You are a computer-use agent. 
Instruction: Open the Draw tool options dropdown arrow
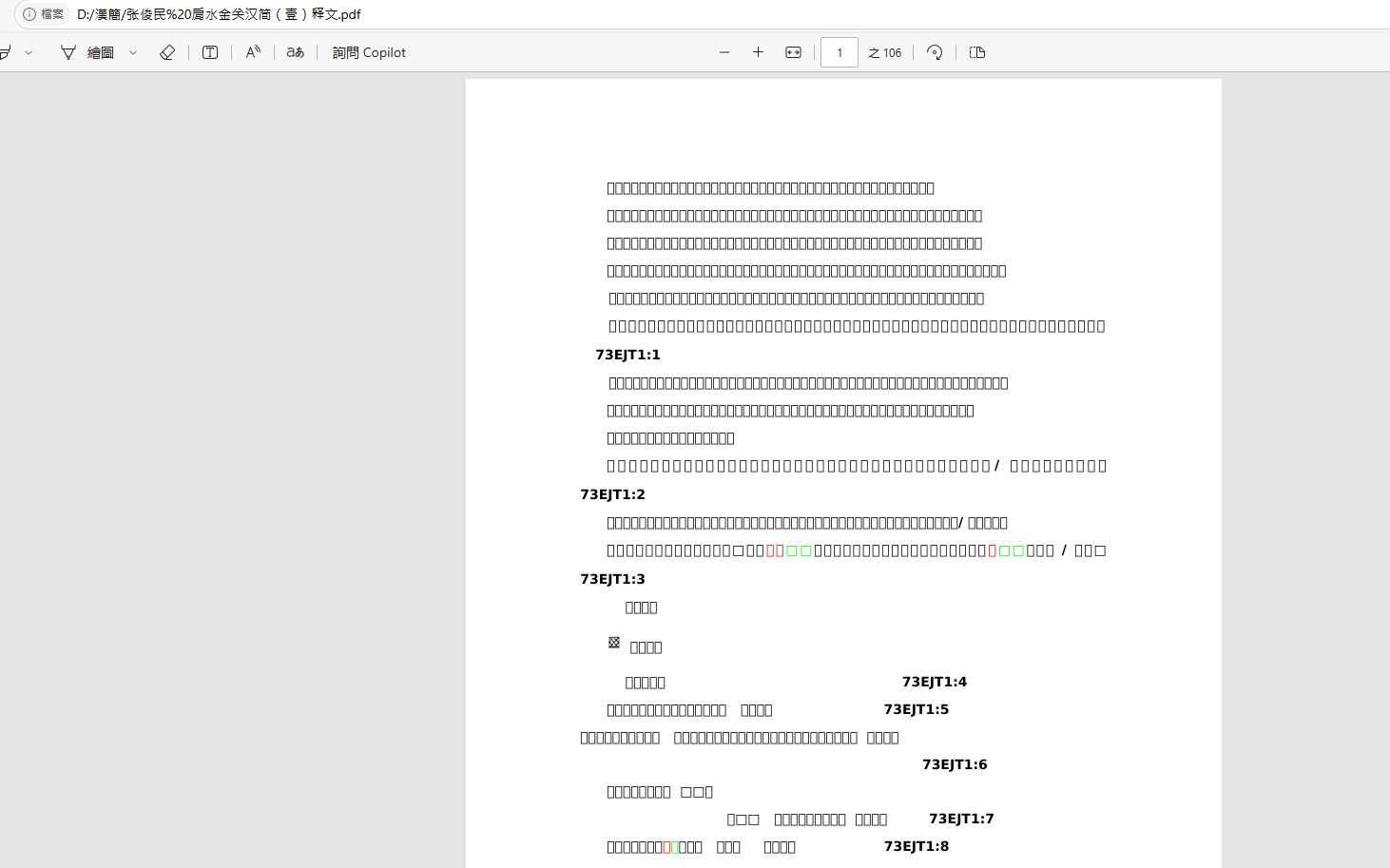pyautogui.click(x=133, y=53)
